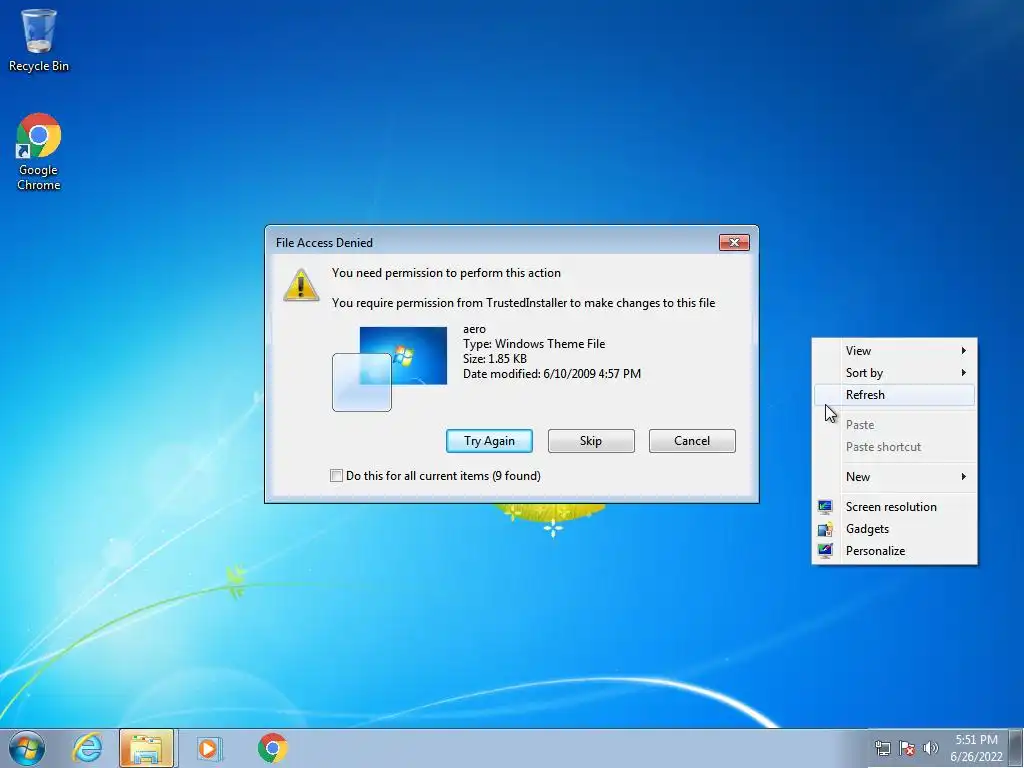Viewport: 1024px width, 768px height.
Task: Click 'Date modified: 6/10/2009 4:57 PM' text
Action: (x=552, y=374)
